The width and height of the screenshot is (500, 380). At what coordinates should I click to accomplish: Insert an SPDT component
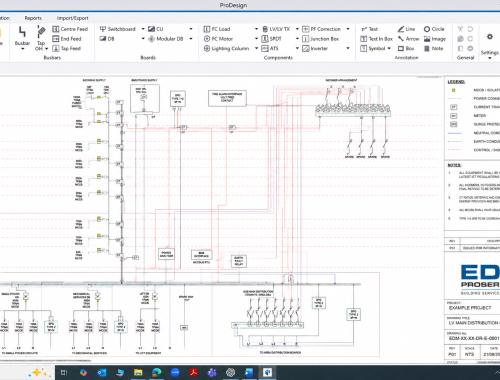(272, 39)
